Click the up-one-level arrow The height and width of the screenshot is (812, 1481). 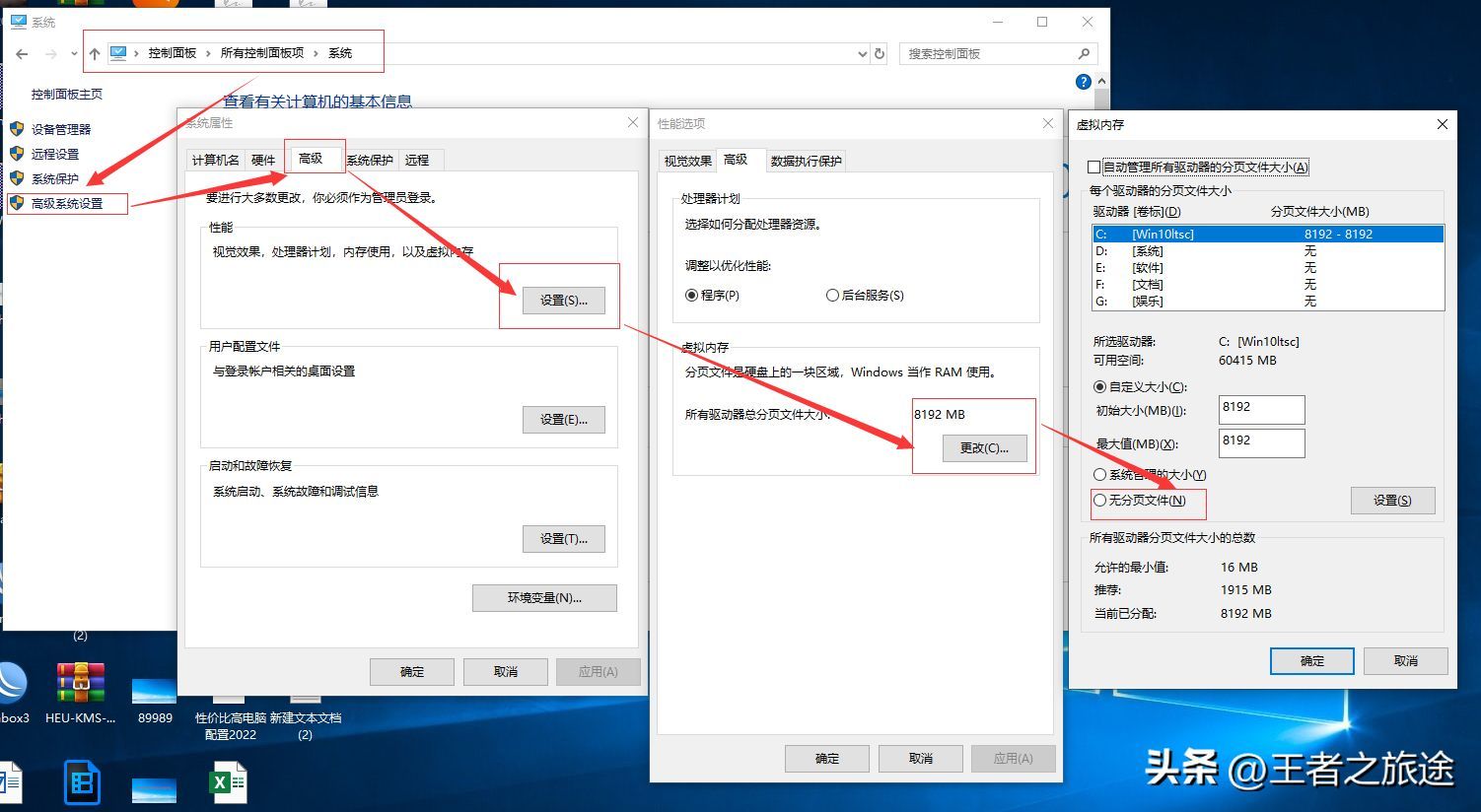95,54
